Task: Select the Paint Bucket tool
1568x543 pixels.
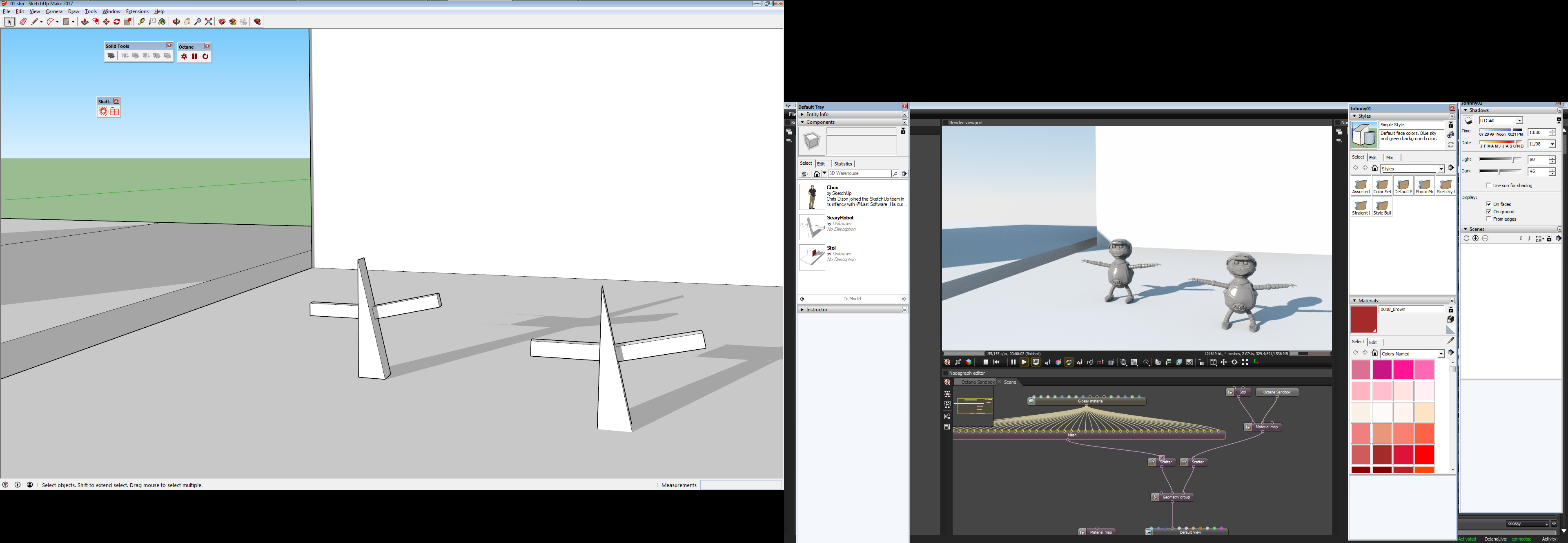Action: click(162, 22)
